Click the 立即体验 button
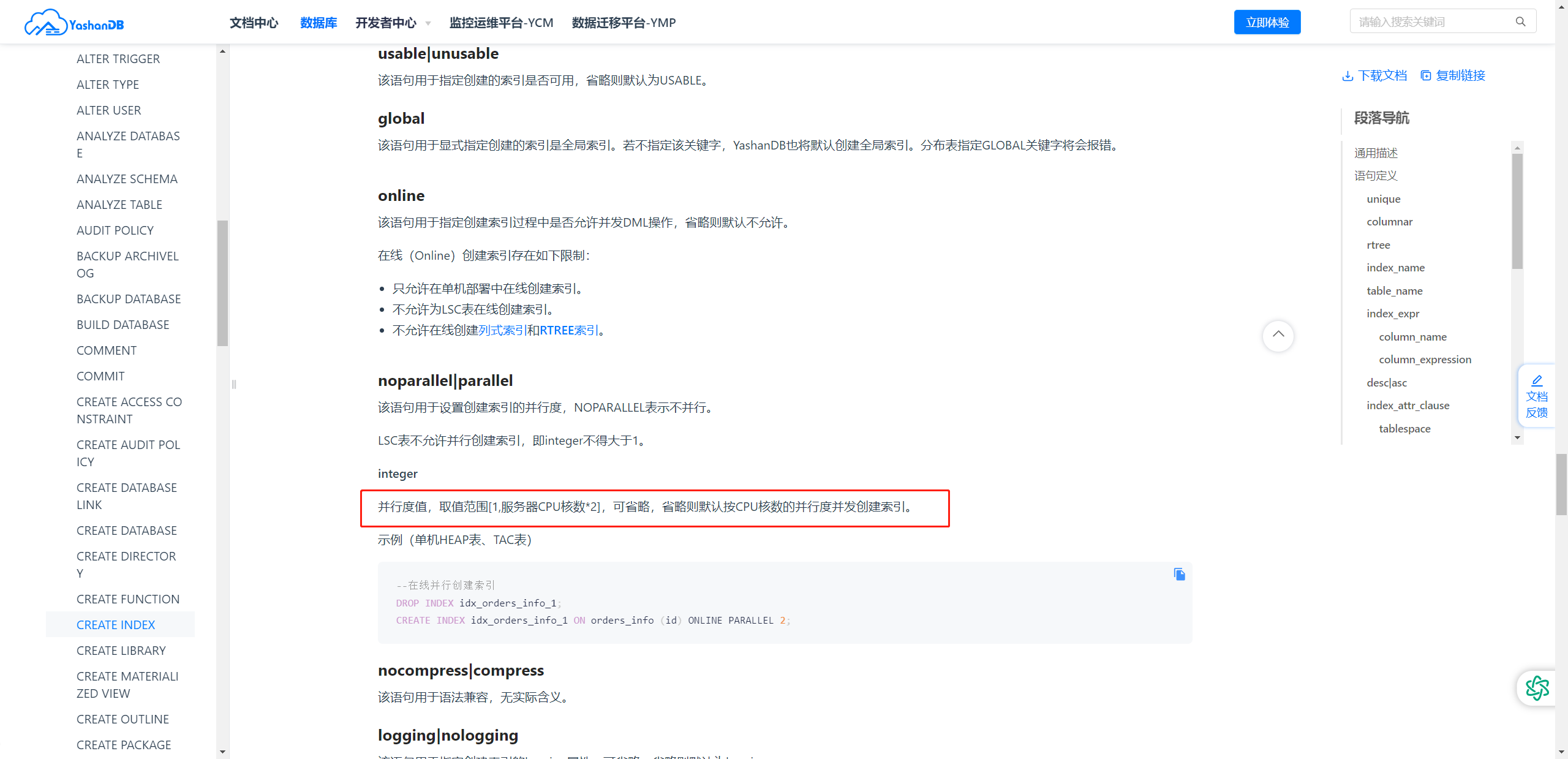Image resolution: width=1568 pixels, height=759 pixels. 1267,23
